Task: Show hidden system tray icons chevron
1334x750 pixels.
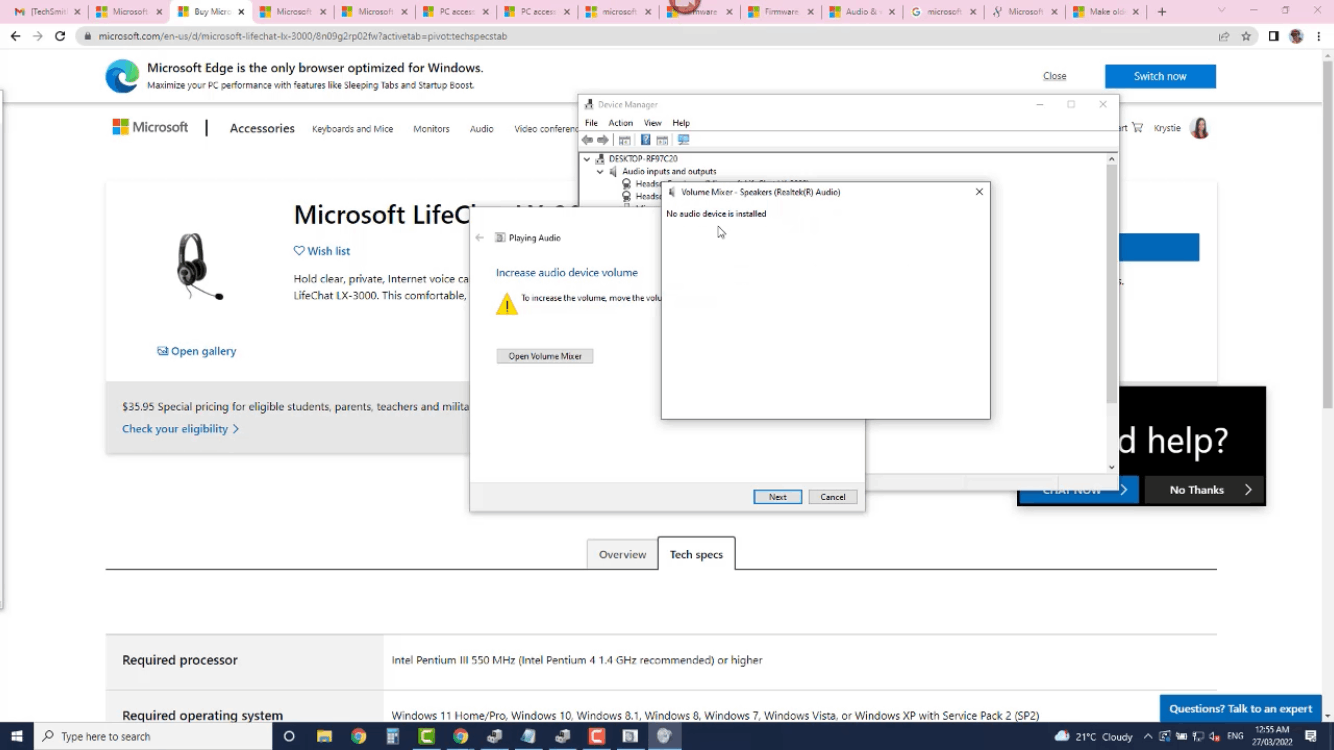Action: pyautogui.click(x=1148, y=736)
